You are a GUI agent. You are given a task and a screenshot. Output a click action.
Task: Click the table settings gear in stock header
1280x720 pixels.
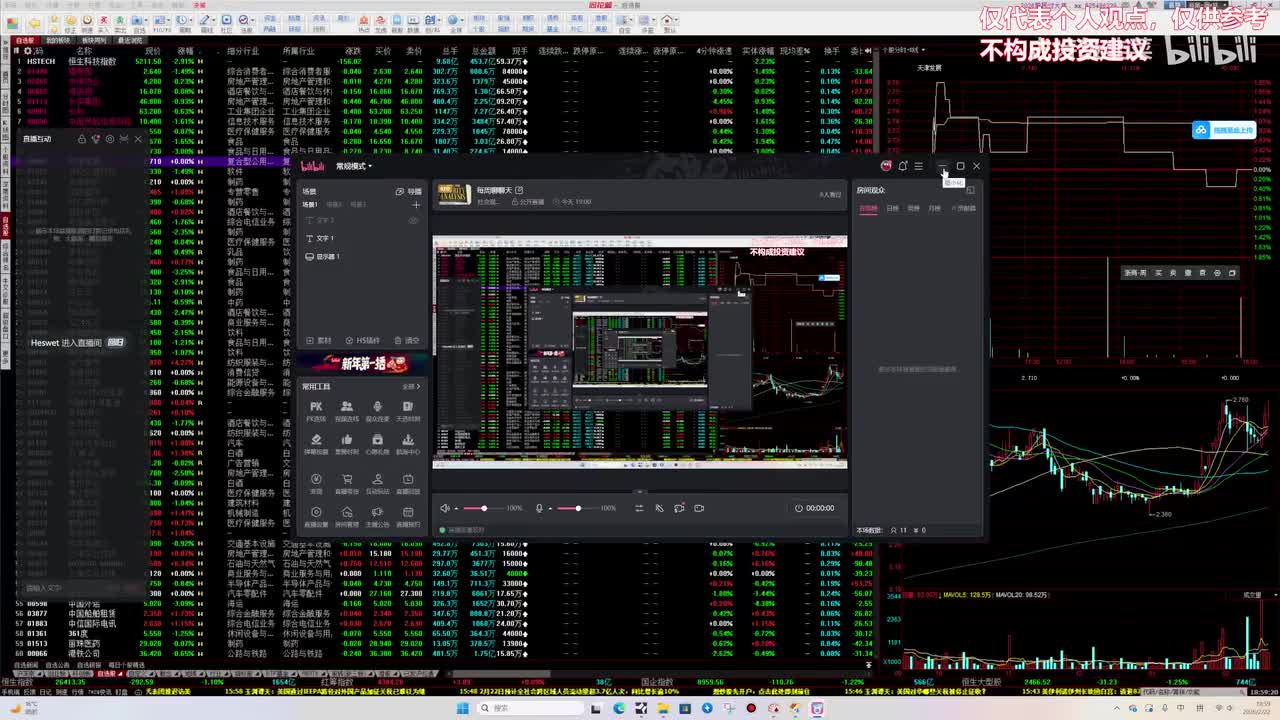(27, 51)
